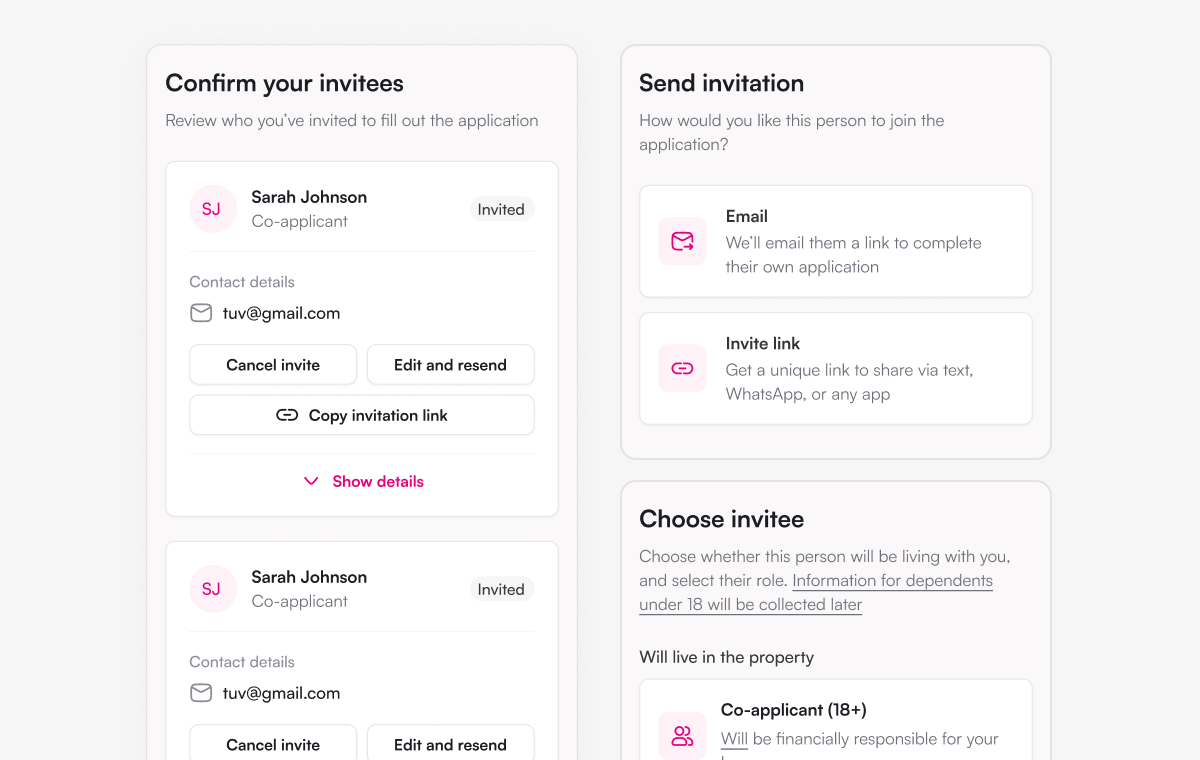Cancel invite in the second invitee card
Screen dimensions: 1200x760
[x=273, y=743]
